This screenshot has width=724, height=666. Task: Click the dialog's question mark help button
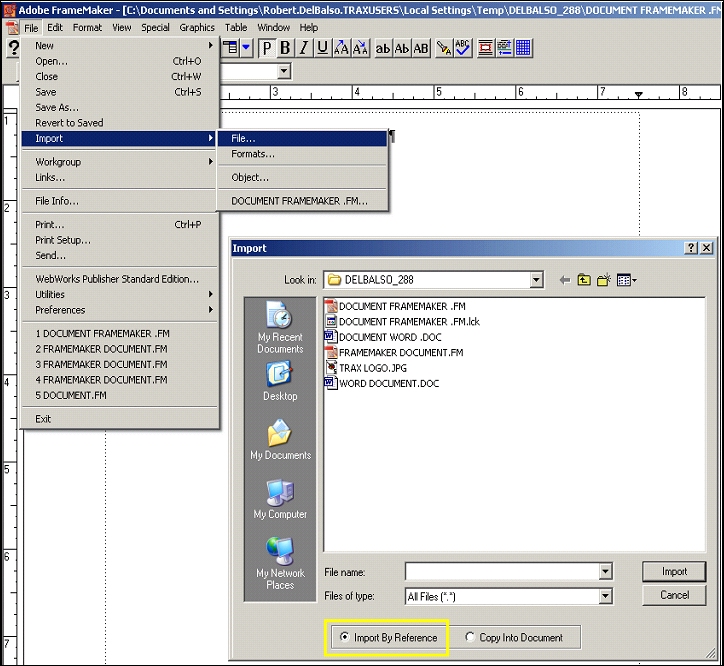click(691, 248)
